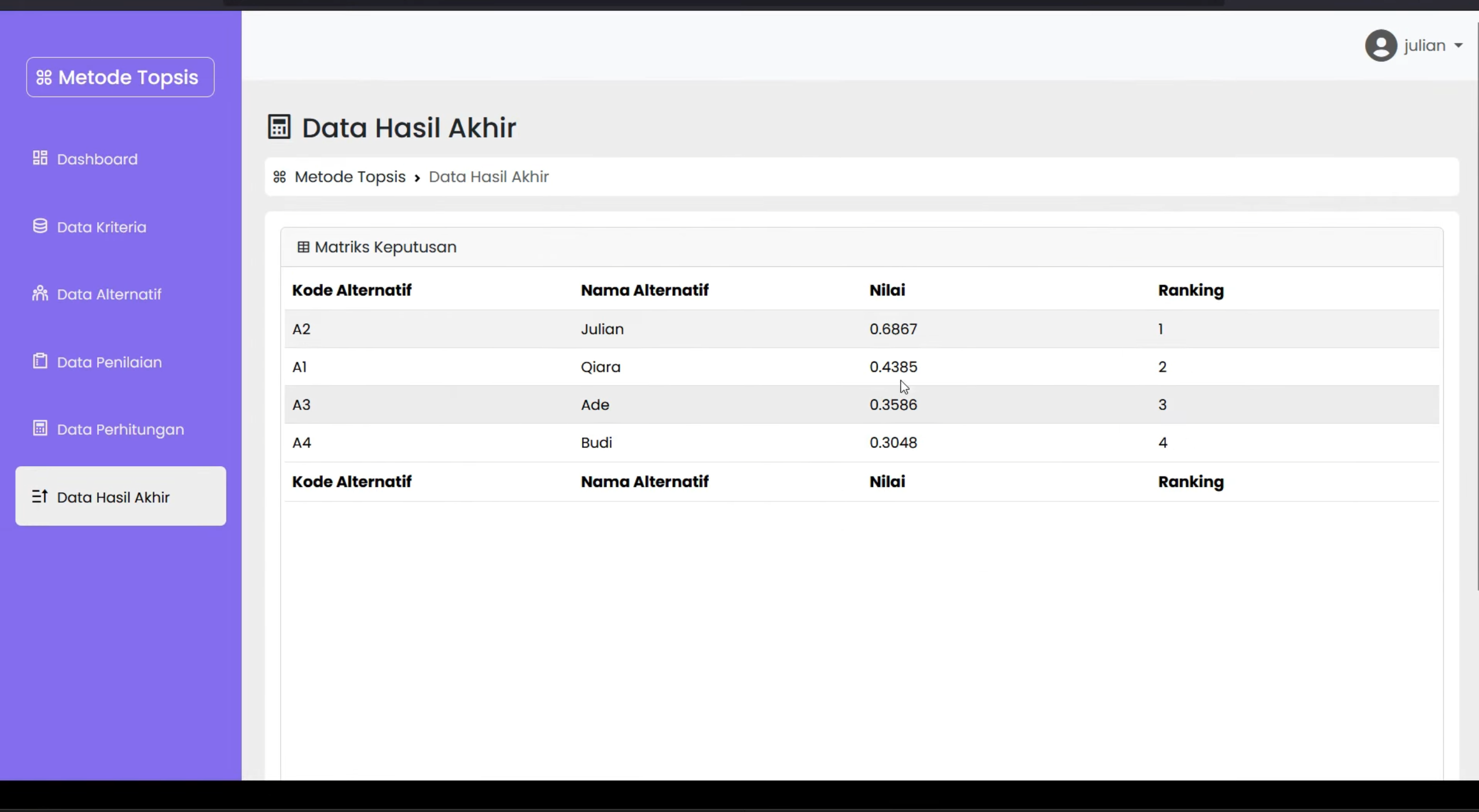The image size is (1479, 812).
Task: Click the Data Perhitungan calculator icon
Action: 40,429
